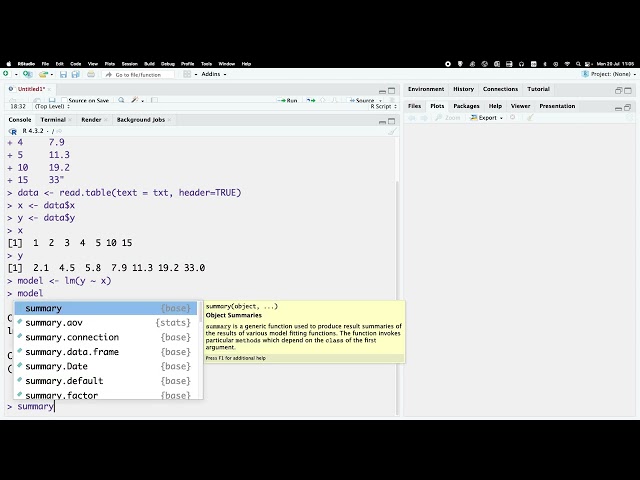This screenshot has width=640, height=480.
Task: Maximize the source editor pane
Action: click(x=391, y=91)
